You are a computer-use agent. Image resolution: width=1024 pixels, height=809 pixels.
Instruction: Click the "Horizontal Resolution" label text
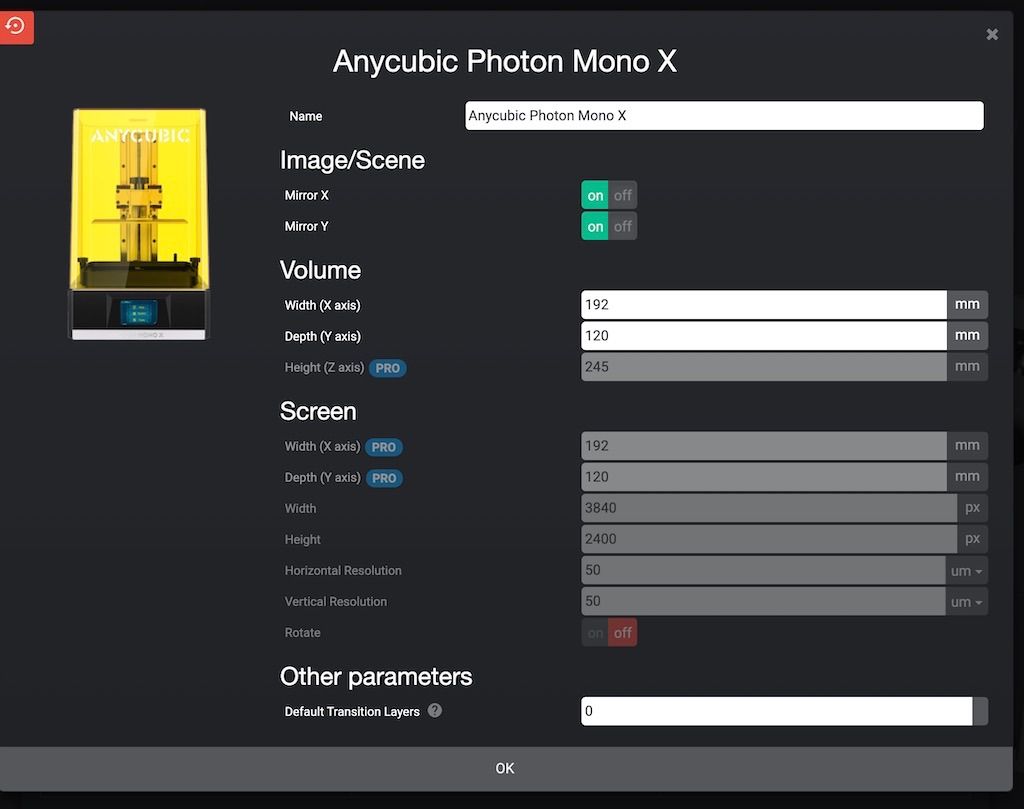click(x=343, y=571)
